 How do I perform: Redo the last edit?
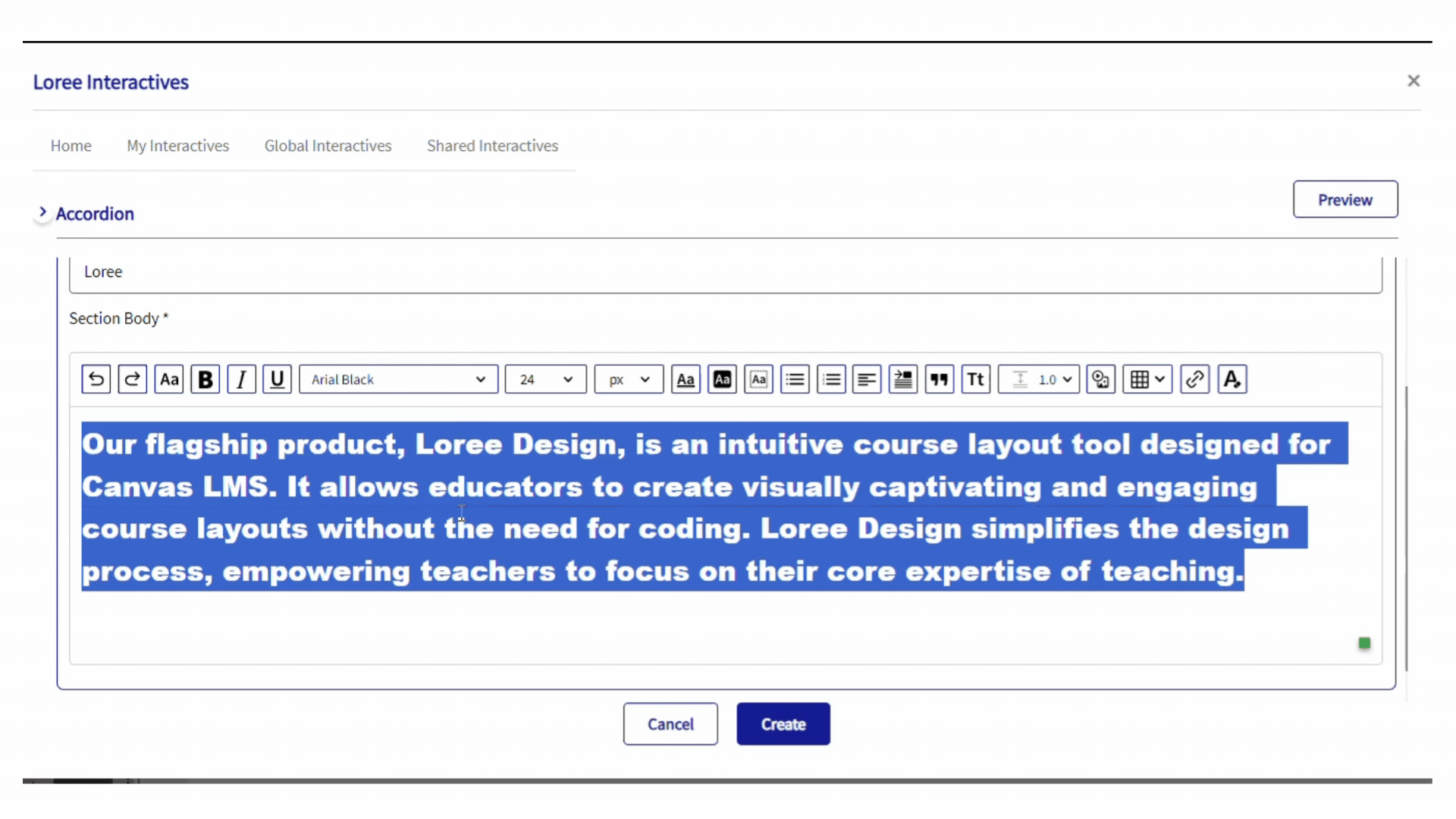click(x=133, y=379)
